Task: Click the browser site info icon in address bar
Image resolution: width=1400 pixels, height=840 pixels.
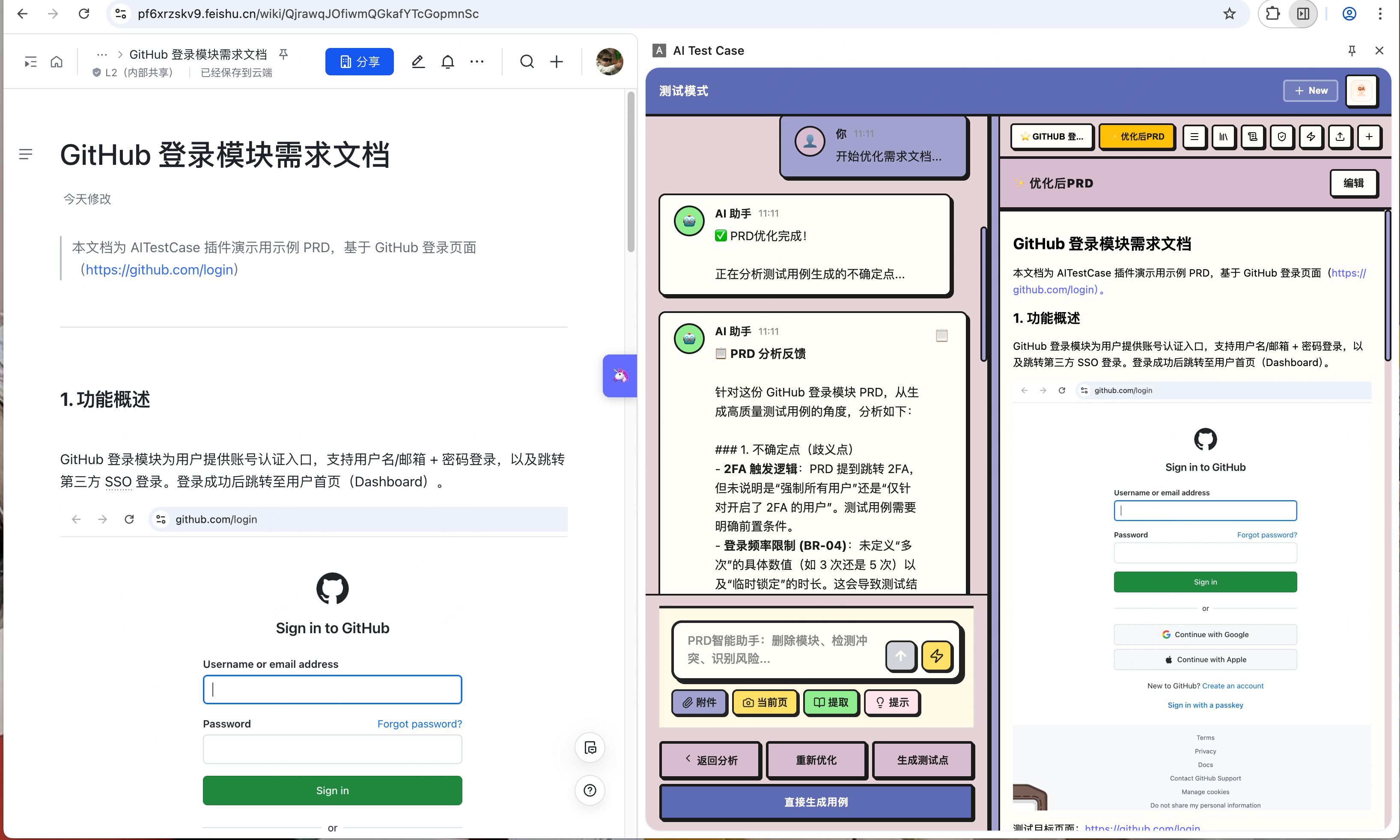Action: click(x=121, y=14)
